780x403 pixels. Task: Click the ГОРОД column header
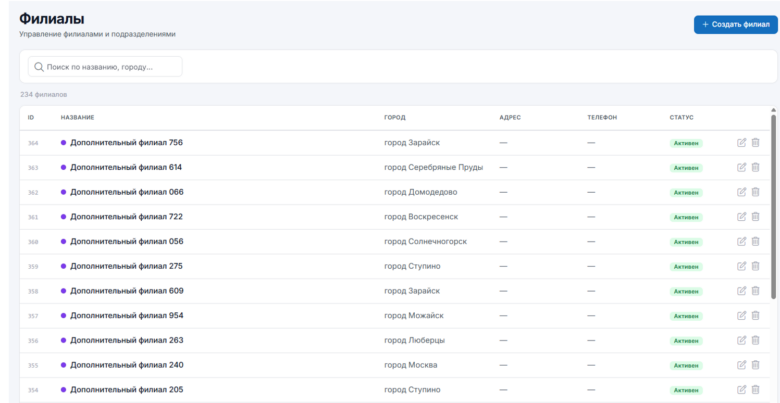tap(395, 117)
